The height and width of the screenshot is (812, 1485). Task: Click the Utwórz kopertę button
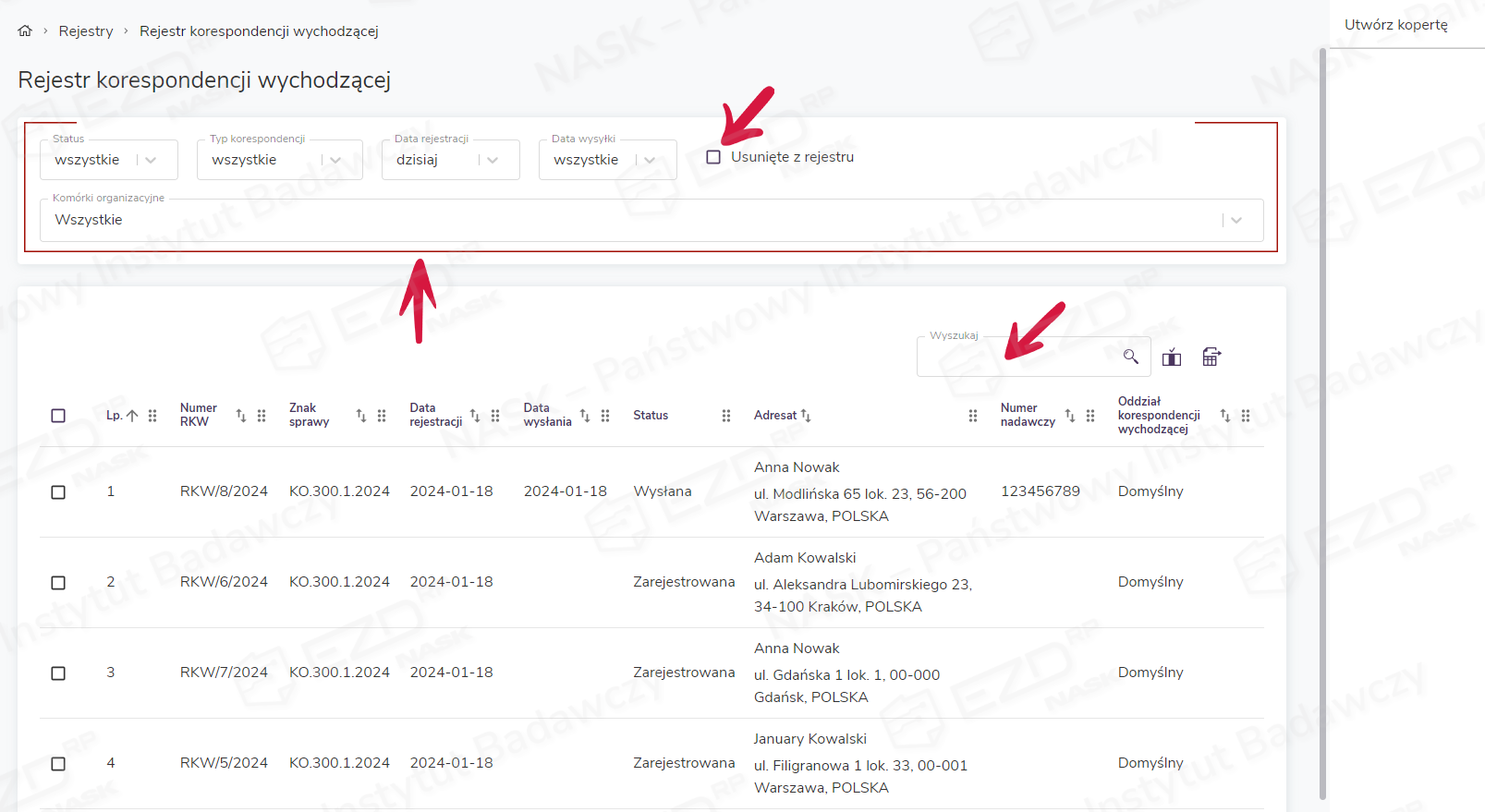[x=1395, y=25]
